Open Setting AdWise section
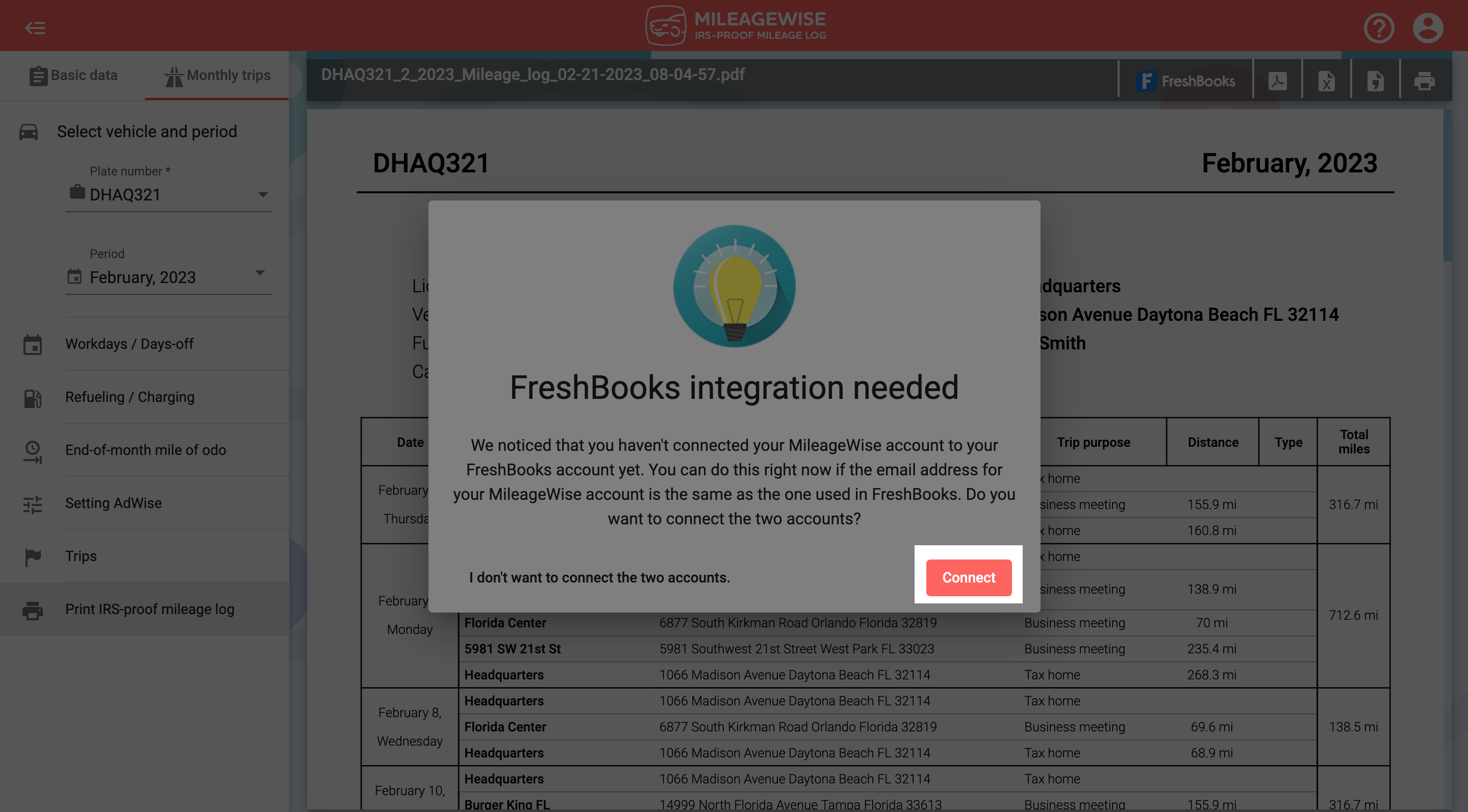 [113, 503]
